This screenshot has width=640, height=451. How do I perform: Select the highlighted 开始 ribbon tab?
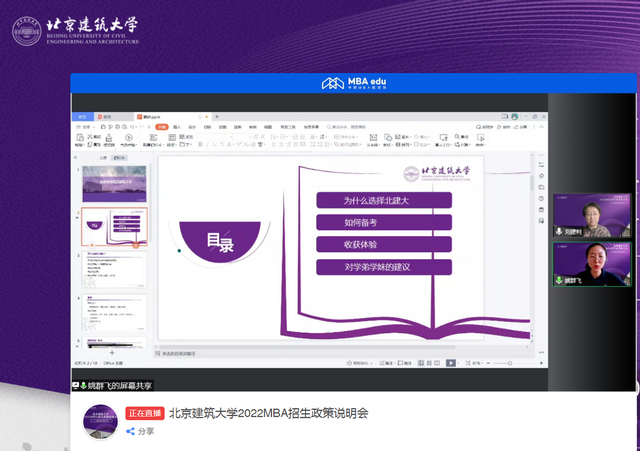(162, 127)
